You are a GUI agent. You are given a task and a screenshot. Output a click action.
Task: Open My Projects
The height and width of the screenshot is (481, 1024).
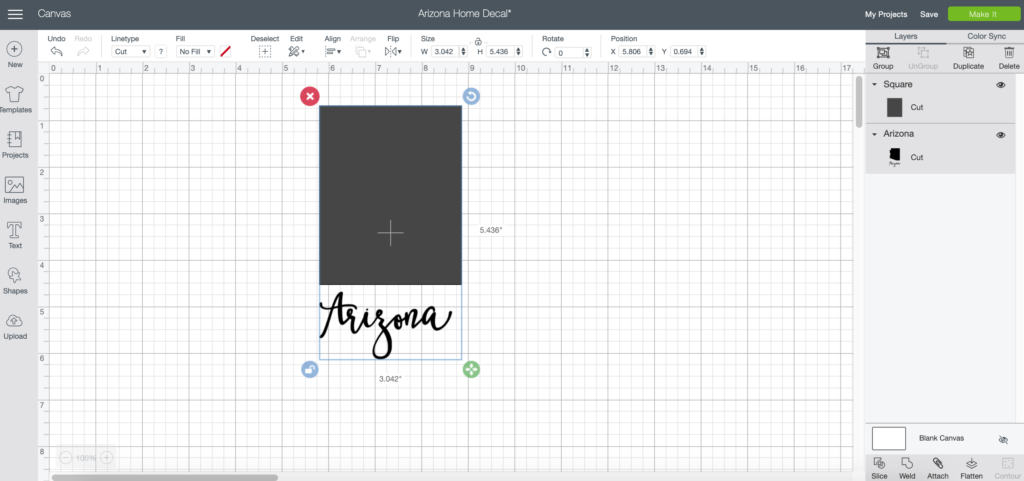pyautogui.click(x=886, y=14)
